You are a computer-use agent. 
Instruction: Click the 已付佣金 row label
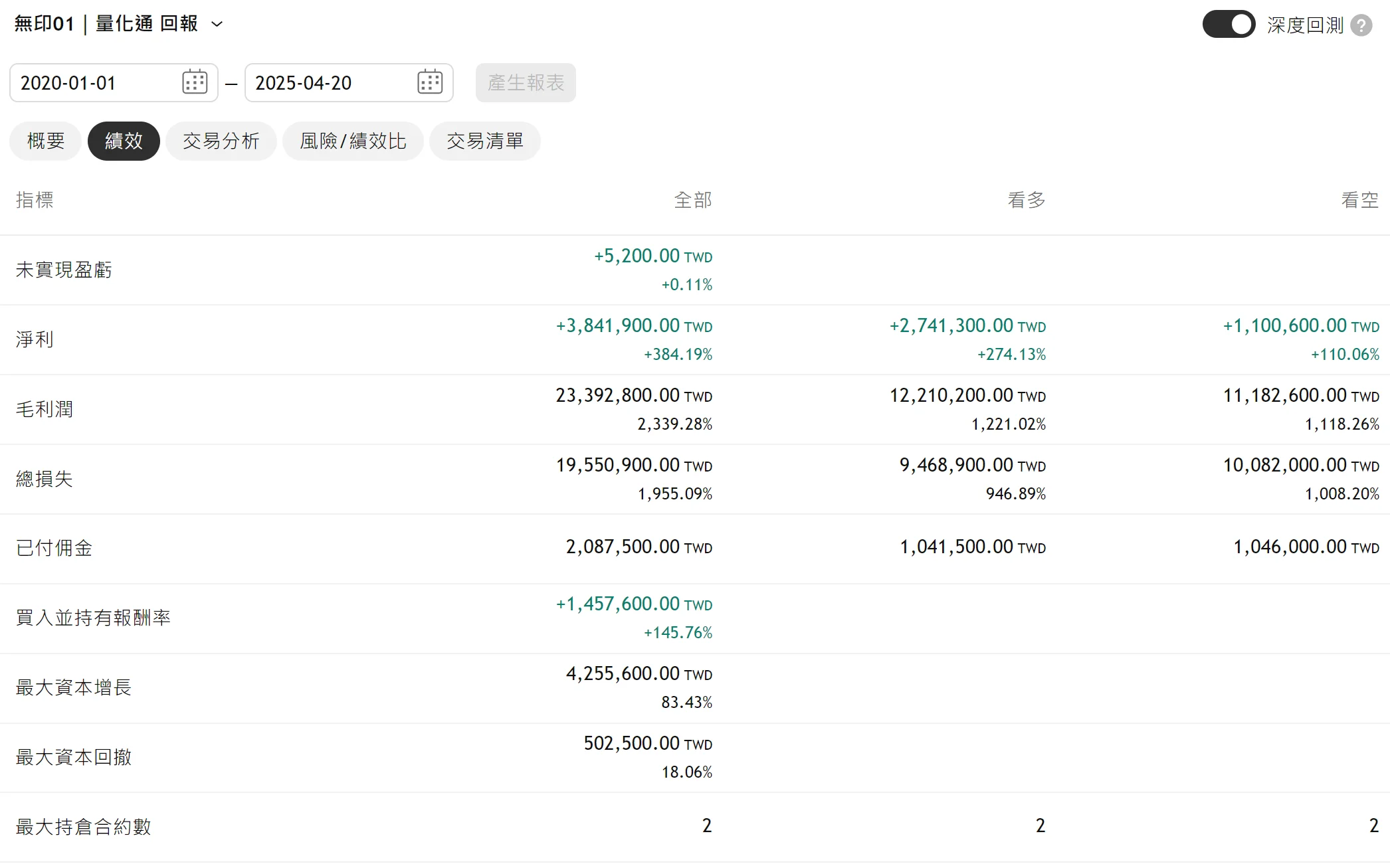(x=54, y=548)
